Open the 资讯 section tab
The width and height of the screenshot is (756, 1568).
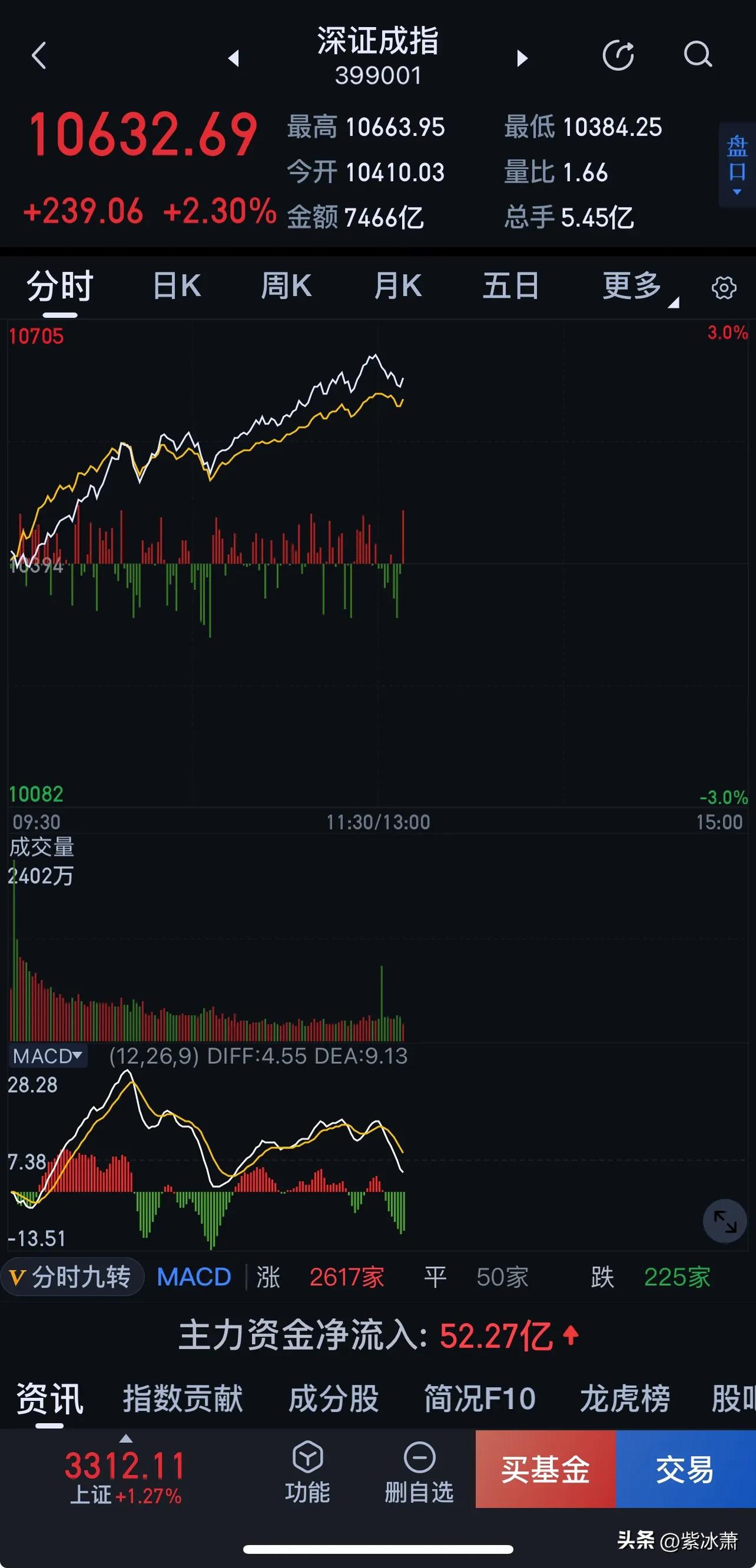pos(49,1399)
